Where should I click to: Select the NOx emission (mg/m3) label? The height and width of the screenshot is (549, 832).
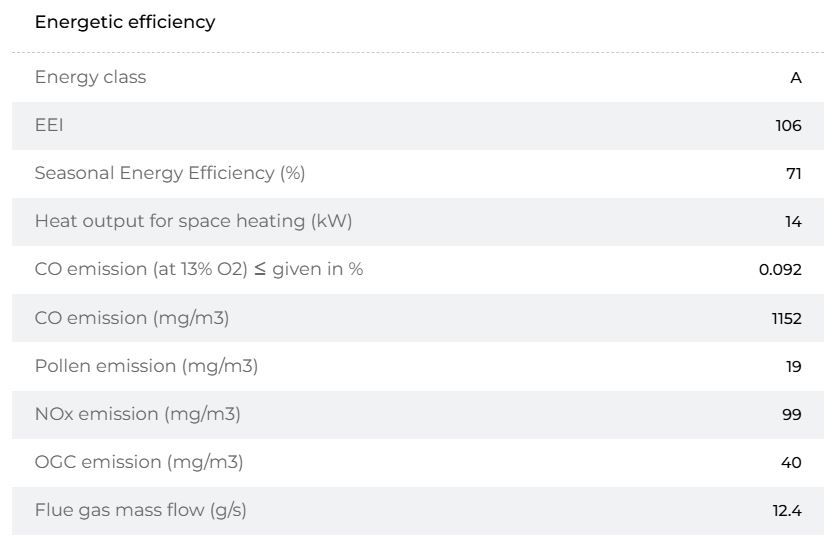point(137,414)
